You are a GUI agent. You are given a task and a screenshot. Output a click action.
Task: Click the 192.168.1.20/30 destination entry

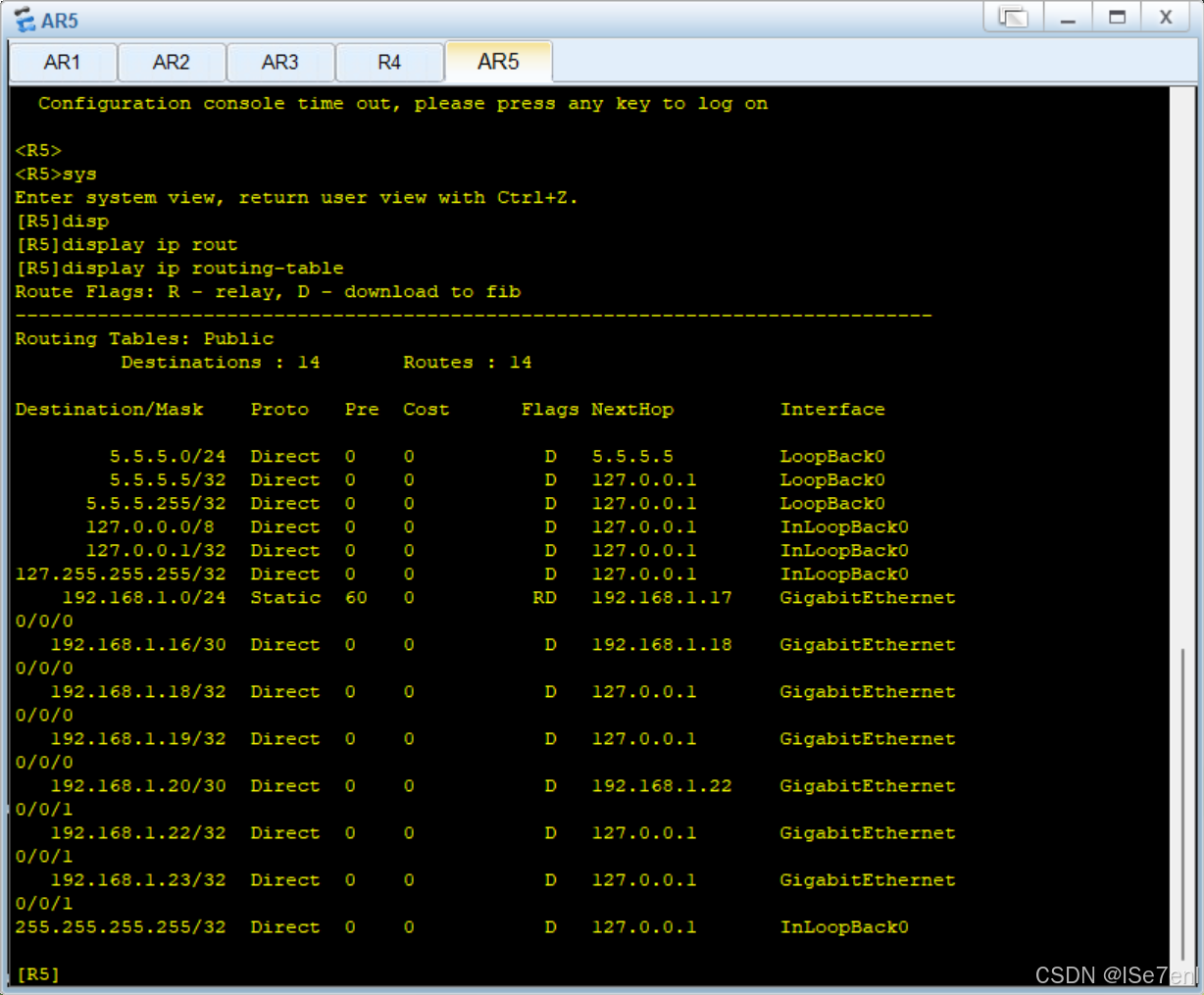tap(138, 786)
